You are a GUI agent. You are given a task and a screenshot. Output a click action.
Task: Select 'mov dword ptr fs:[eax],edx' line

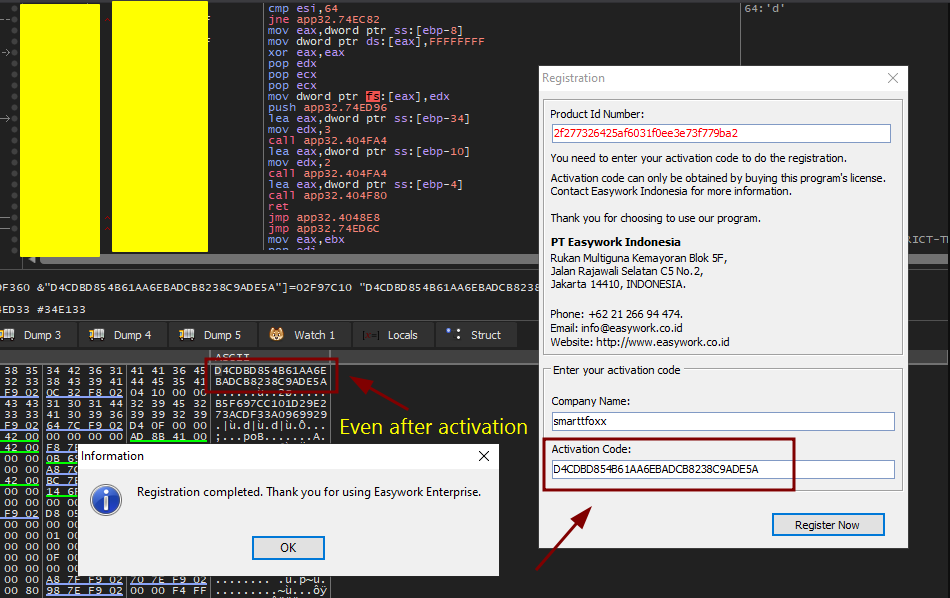pyautogui.click(x=359, y=96)
